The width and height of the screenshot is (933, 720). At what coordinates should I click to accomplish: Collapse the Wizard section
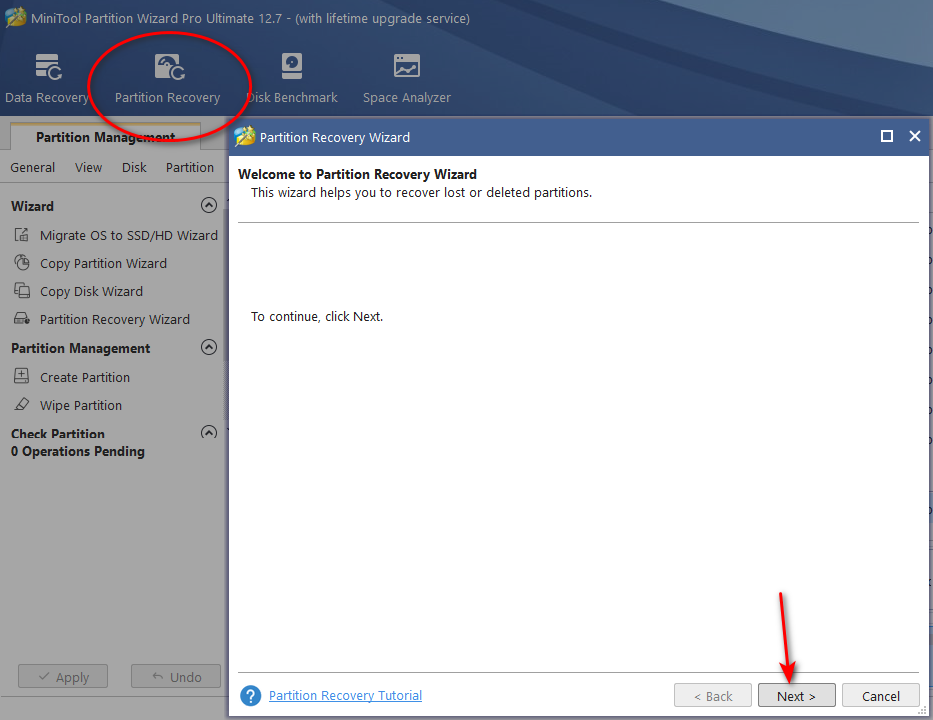(x=209, y=205)
